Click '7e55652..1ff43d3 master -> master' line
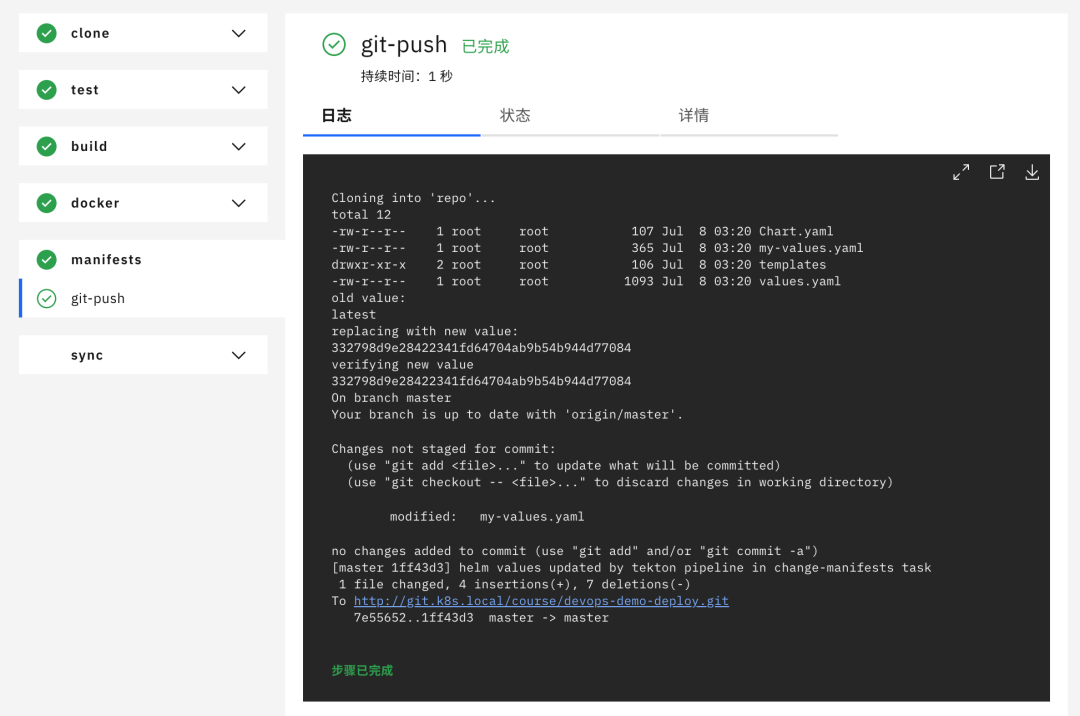The width and height of the screenshot is (1080, 716). click(481, 618)
